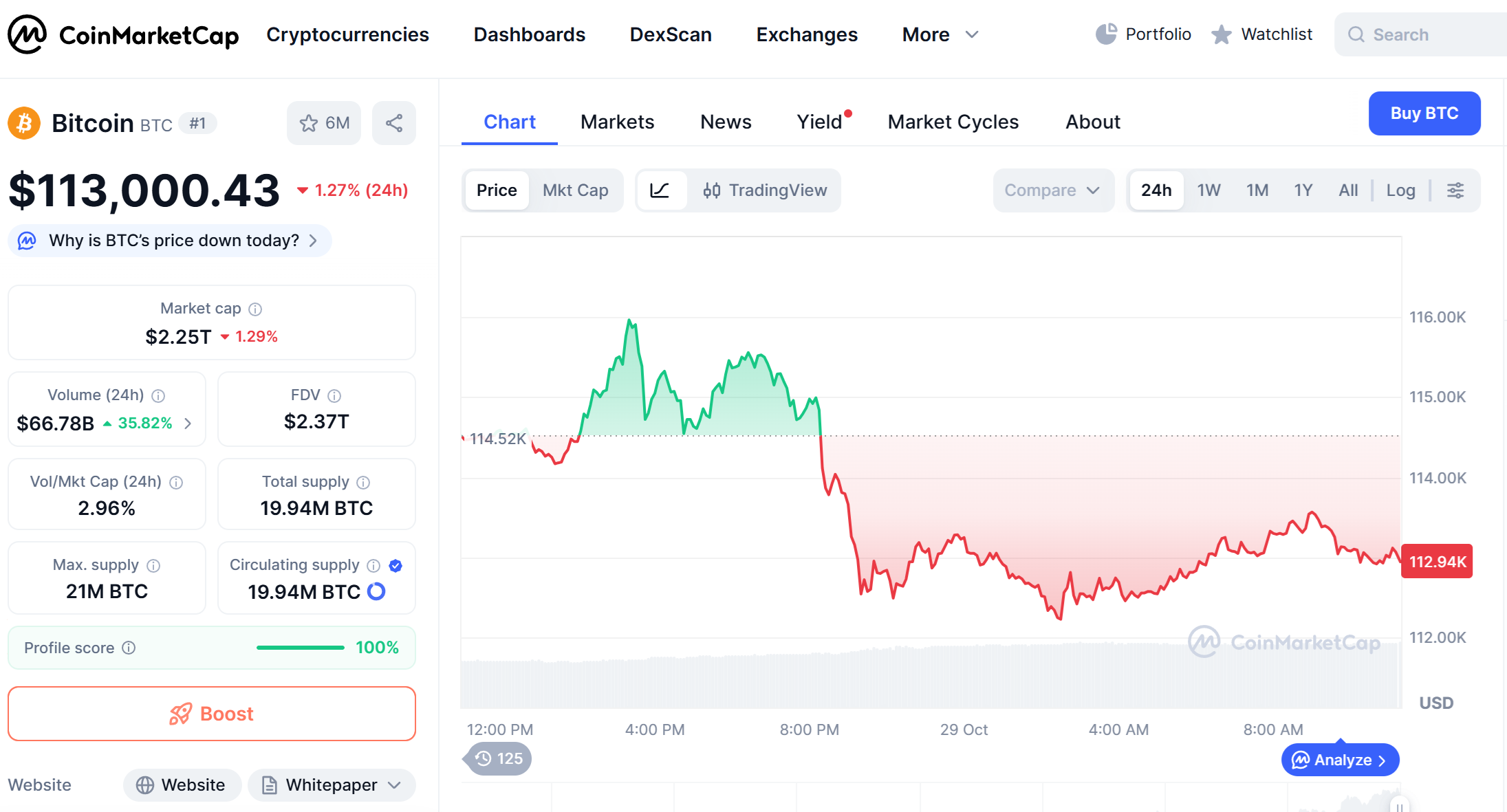
Task: Select the line chart view icon
Action: pos(660,190)
